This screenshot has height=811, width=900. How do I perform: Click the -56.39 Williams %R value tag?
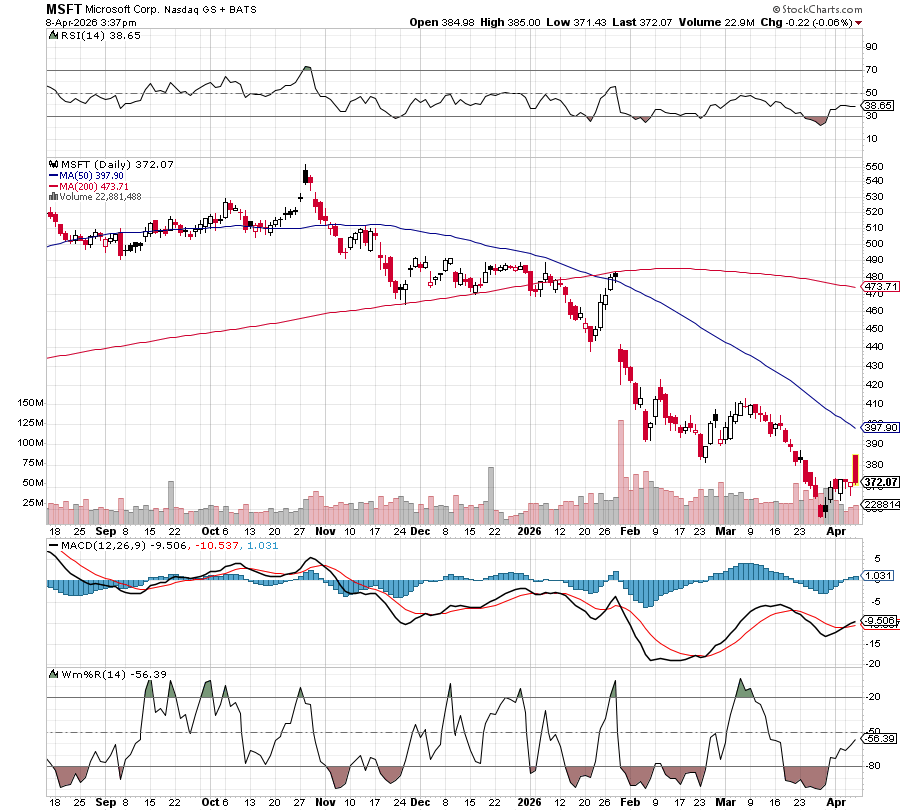coord(879,738)
